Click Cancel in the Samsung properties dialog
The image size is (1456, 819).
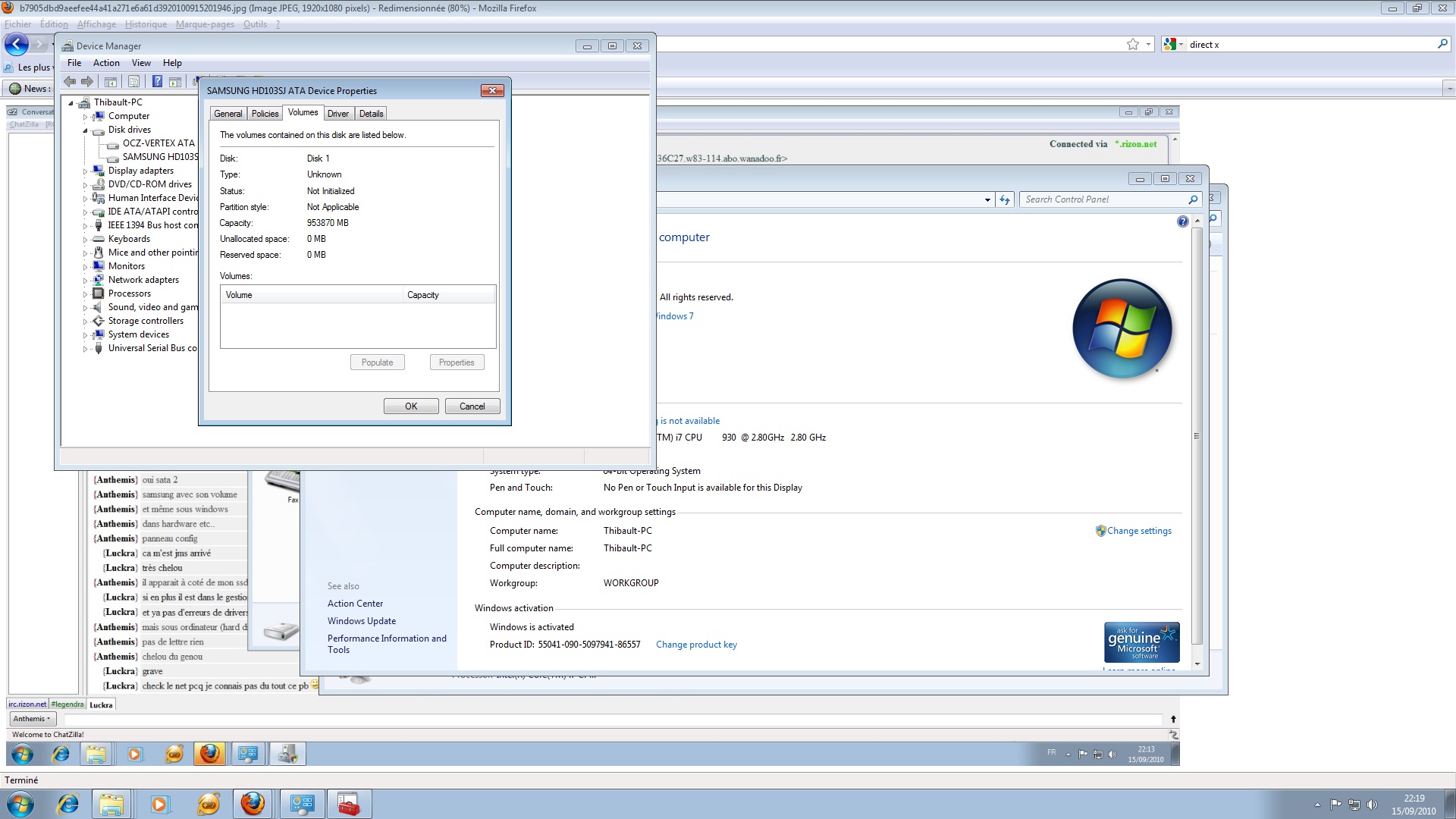(472, 406)
